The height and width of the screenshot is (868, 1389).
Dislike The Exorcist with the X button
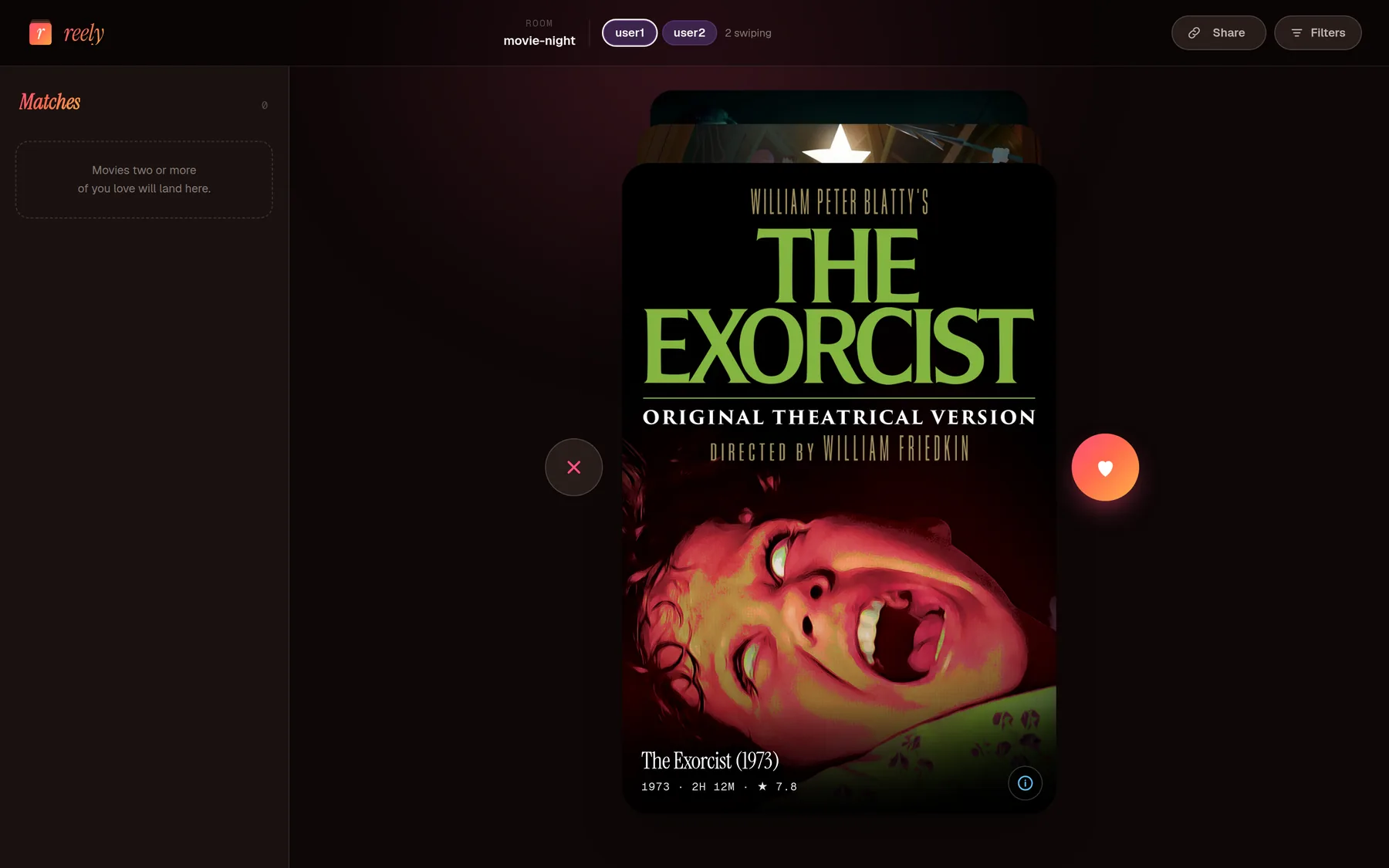coord(573,467)
